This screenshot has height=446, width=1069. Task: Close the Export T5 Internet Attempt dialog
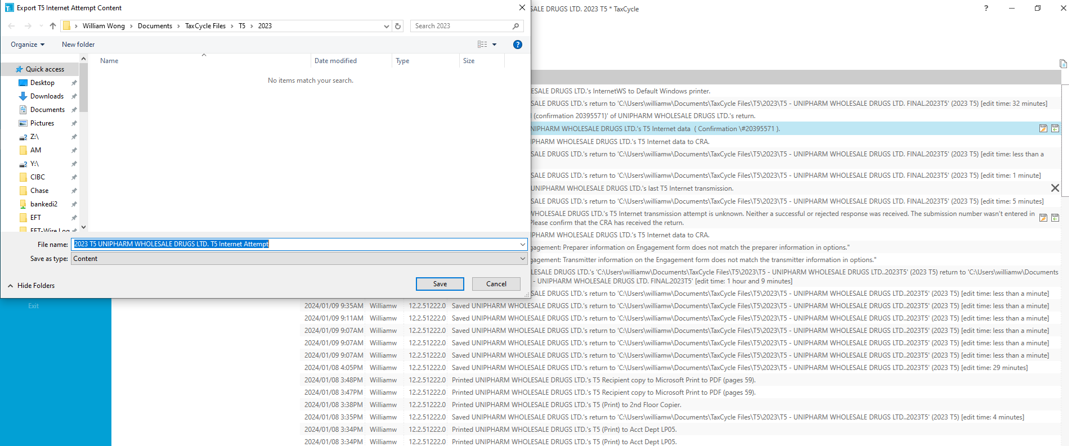click(x=522, y=8)
